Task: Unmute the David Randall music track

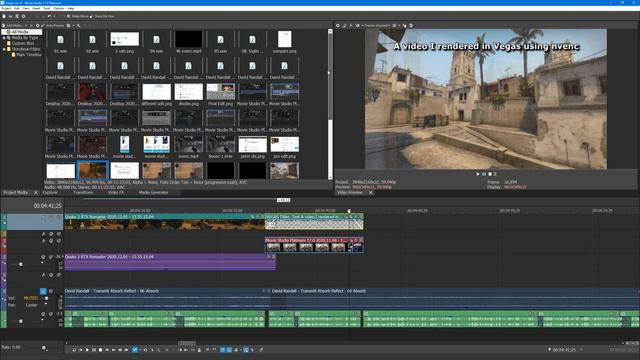Action: [43, 291]
